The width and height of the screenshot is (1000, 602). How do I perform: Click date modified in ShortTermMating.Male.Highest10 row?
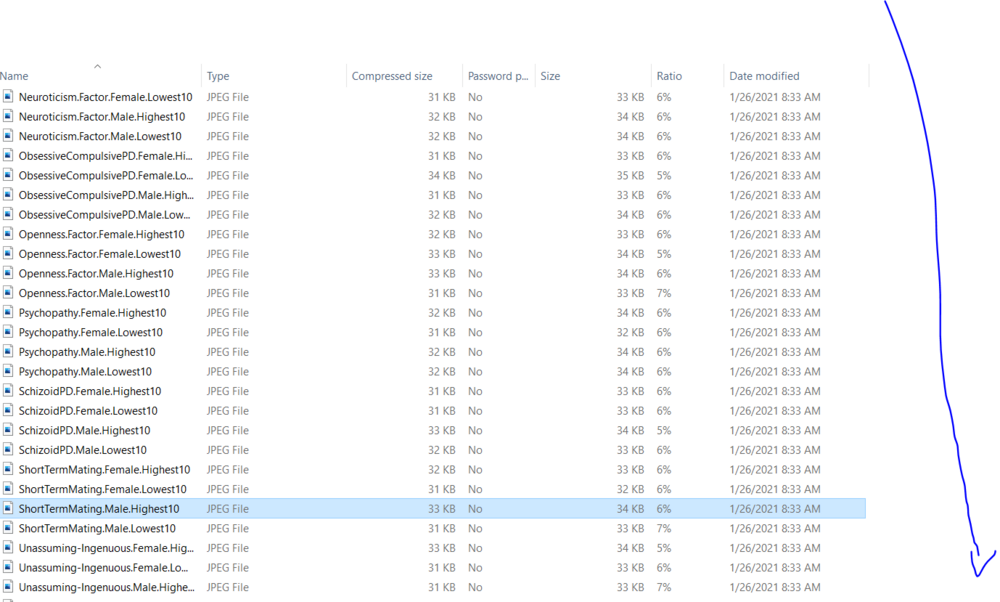pos(775,509)
